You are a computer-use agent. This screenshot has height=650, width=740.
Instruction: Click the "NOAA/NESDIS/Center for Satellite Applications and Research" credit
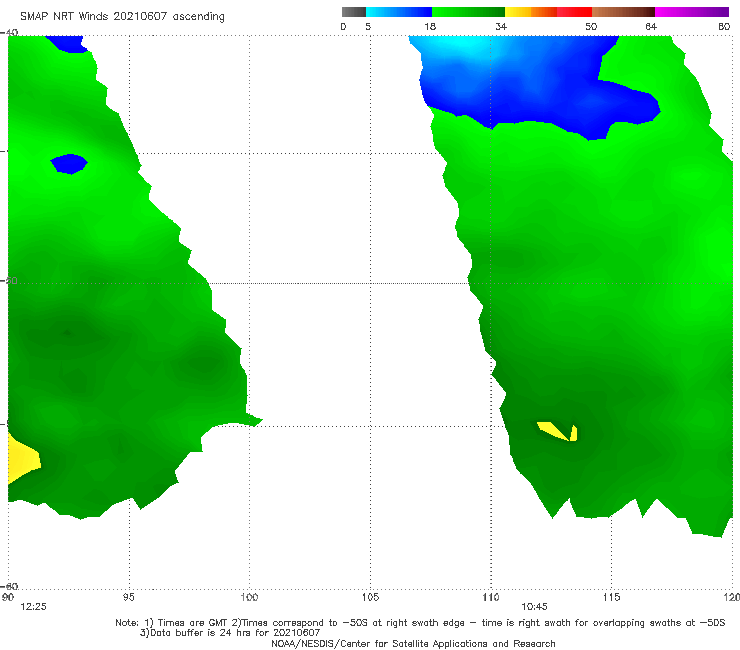413,643
